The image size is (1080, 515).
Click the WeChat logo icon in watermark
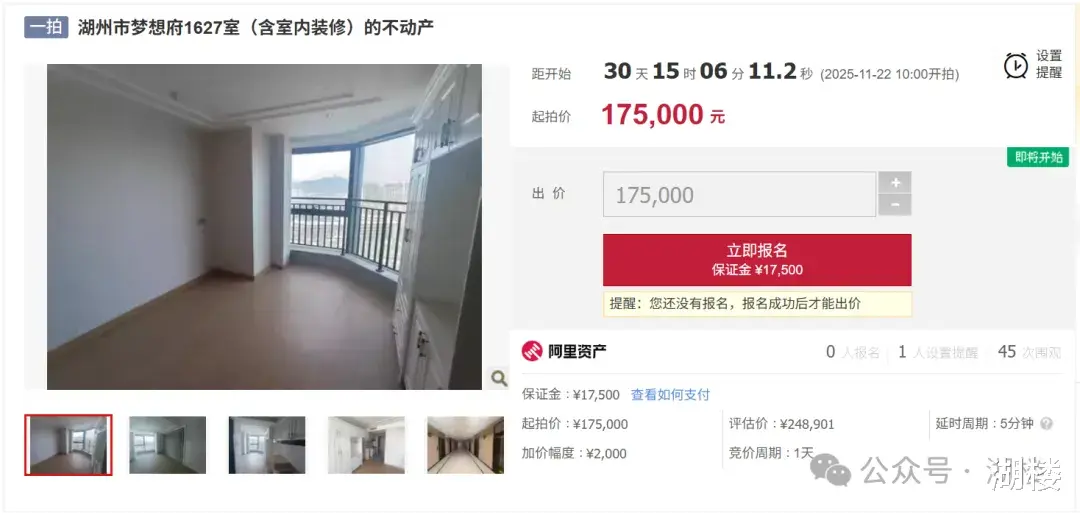point(831,470)
